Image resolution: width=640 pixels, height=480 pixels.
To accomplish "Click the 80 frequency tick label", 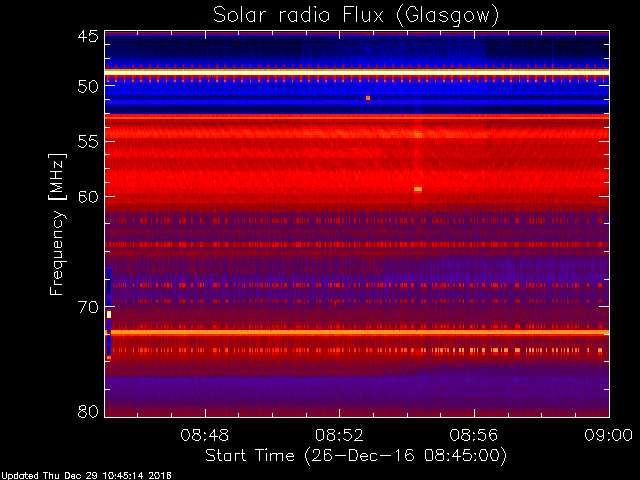I will (88, 411).
